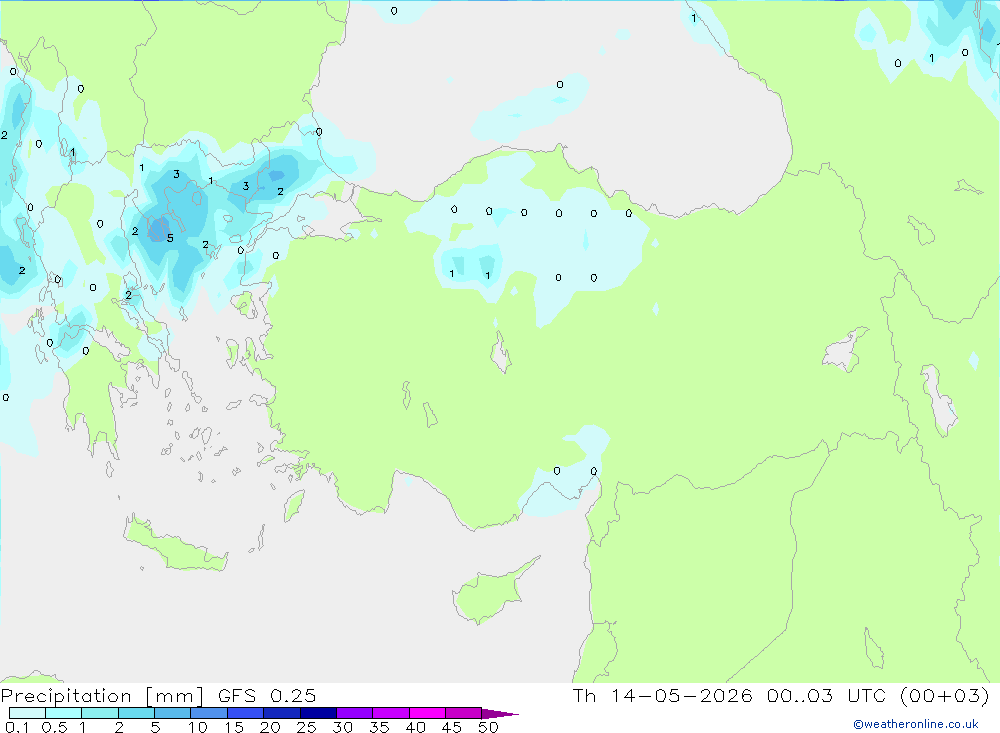This screenshot has width=1000, height=733.
Task: Click the palest cyan 0.1–0.5 mm legend swatch
Action: [x=27, y=713]
